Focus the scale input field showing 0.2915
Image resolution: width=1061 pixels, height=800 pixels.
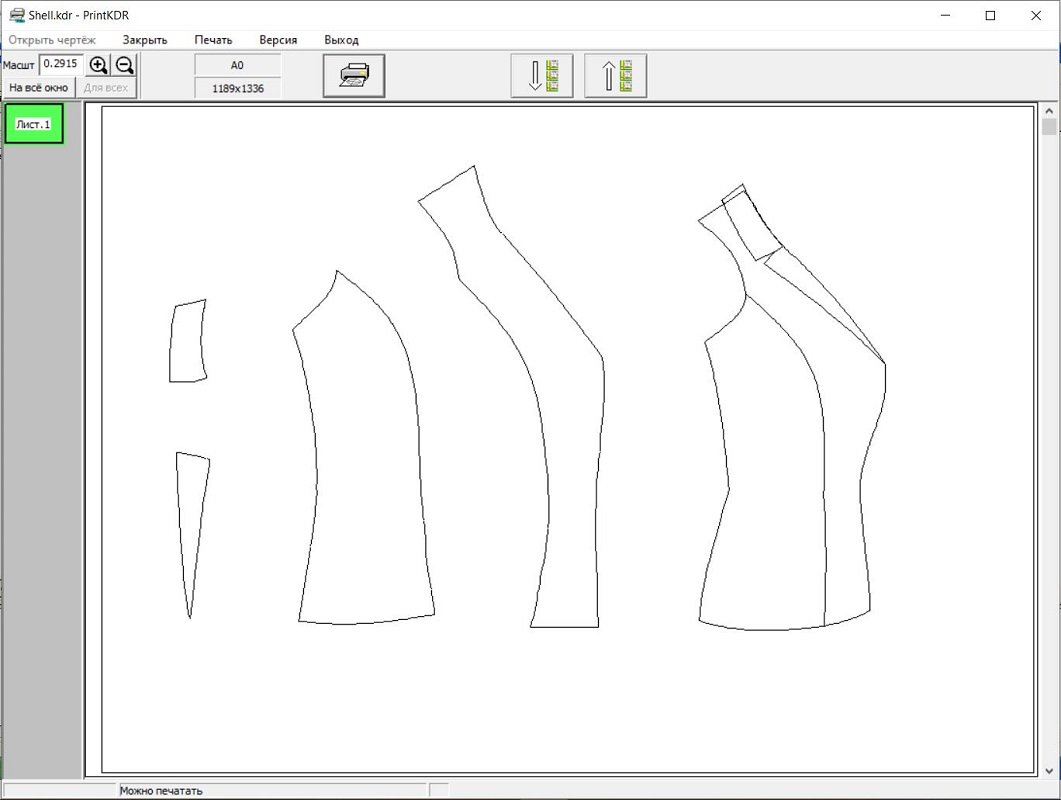pos(61,64)
